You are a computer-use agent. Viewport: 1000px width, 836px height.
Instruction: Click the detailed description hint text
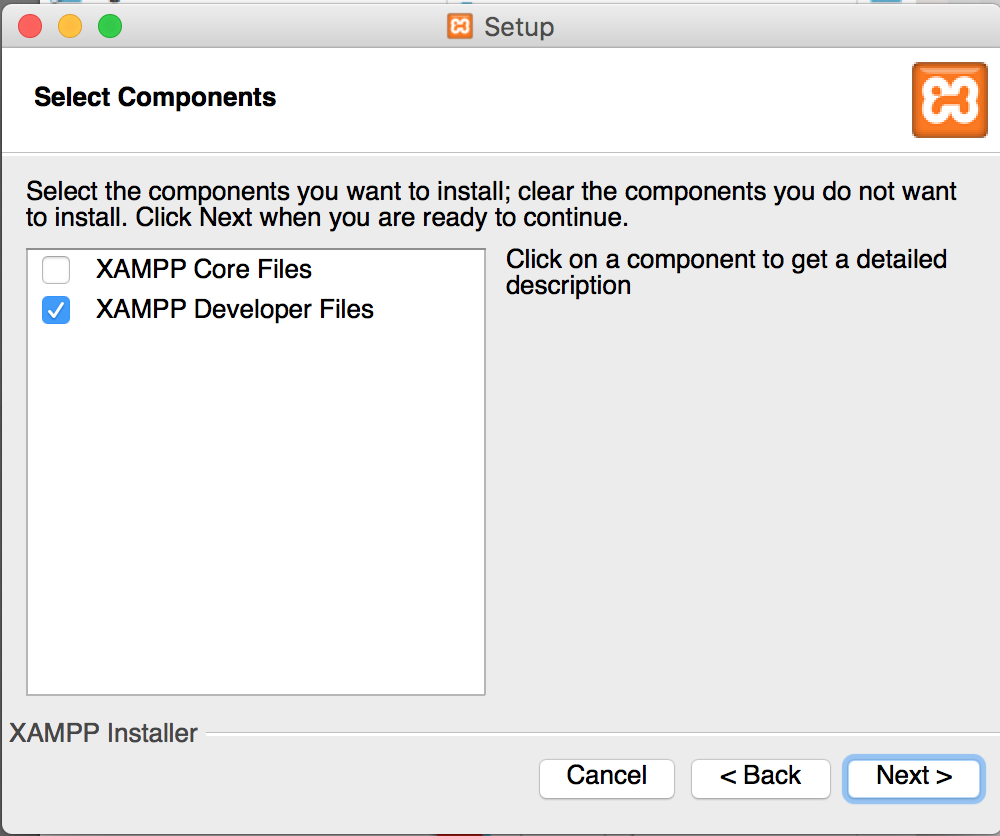click(725, 272)
